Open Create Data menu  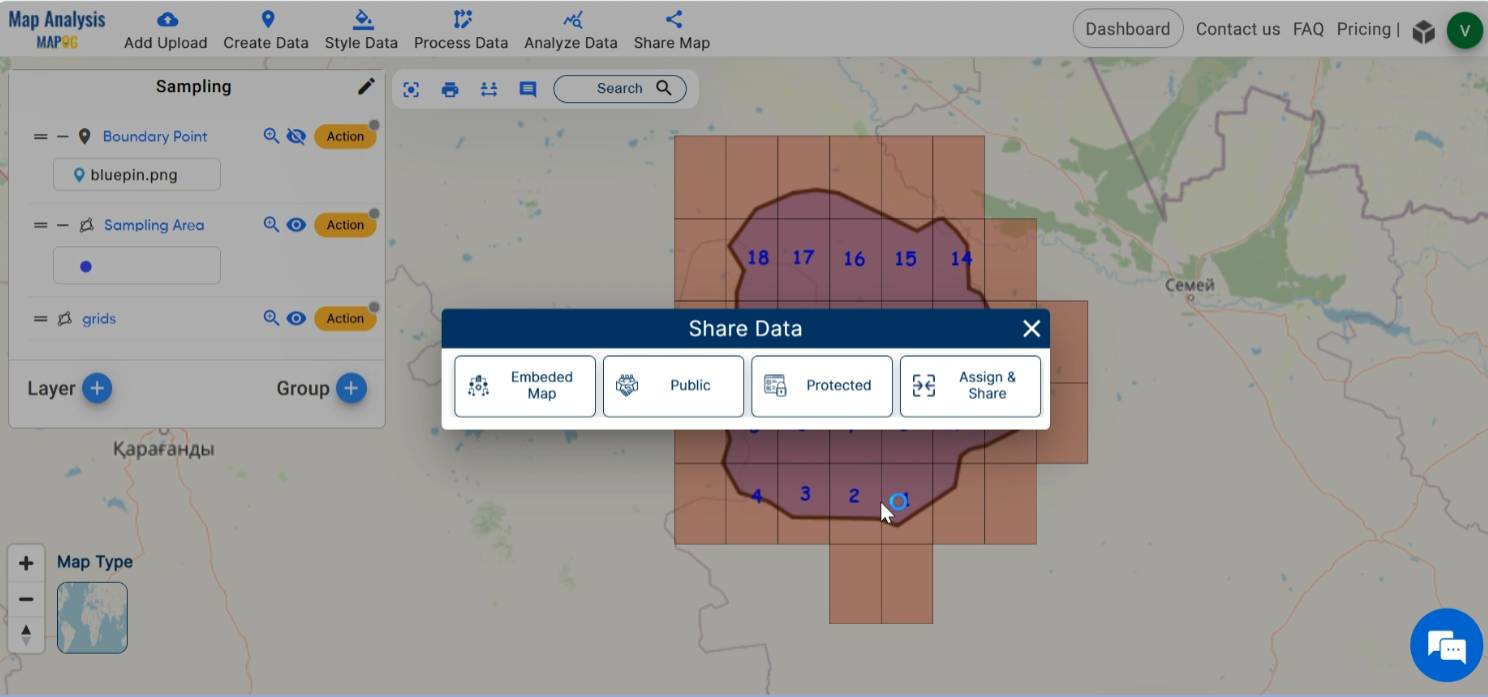(x=266, y=30)
